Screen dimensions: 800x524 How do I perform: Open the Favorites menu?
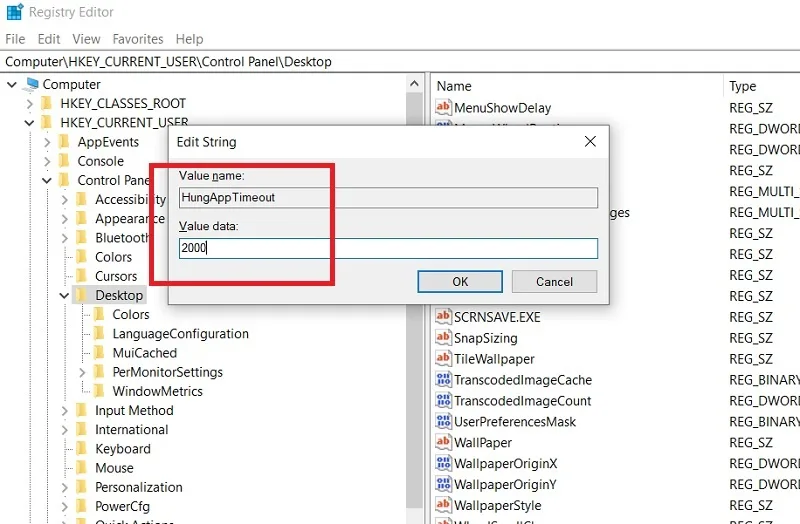point(138,39)
